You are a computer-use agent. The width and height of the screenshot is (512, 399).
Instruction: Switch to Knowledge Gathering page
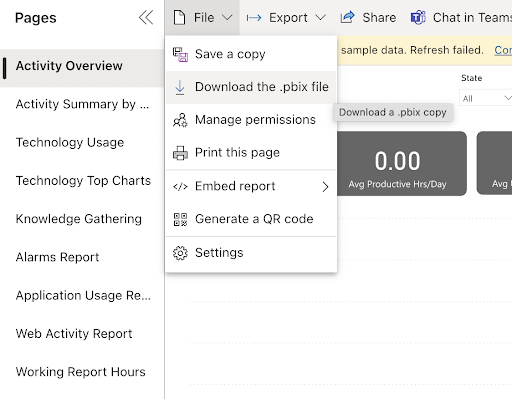pyautogui.click(x=82, y=219)
